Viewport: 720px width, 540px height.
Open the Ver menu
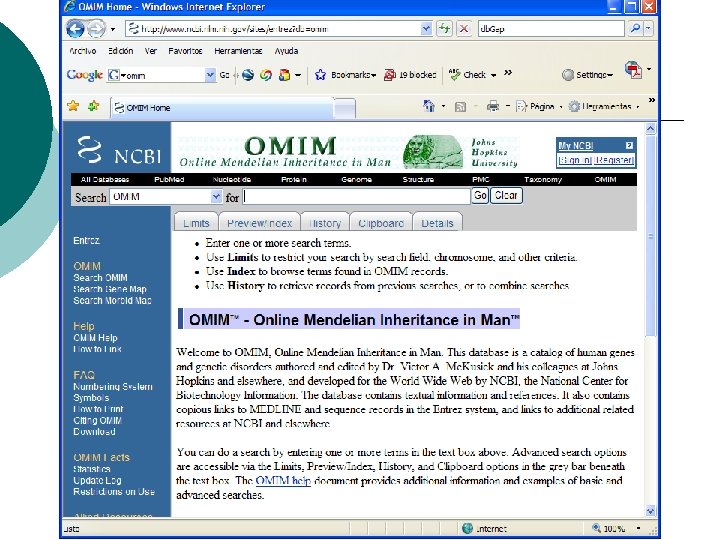[151, 51]
